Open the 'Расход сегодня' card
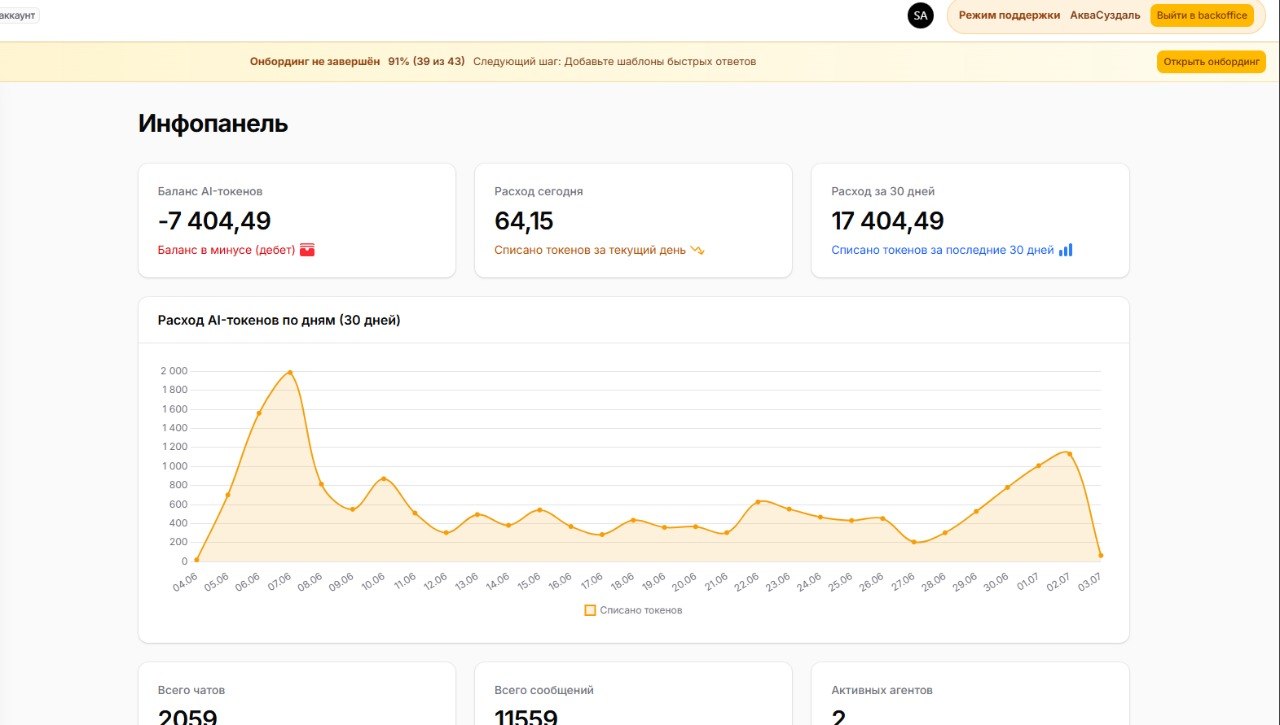The width and height of the screenshot is (1280, 725). tap(633, 220)
